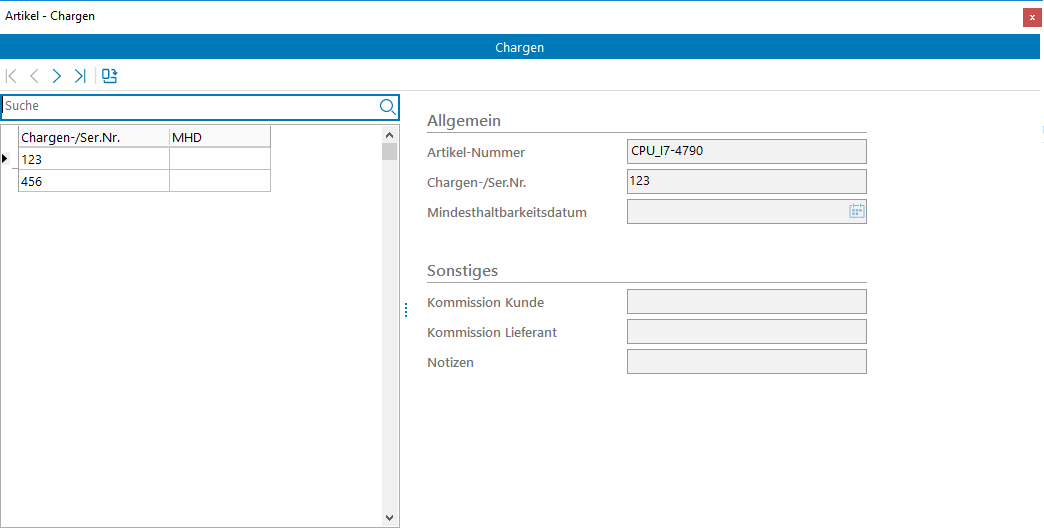1044x528 pixels.
Task: Jump to the last batch record
Action: [80, 76]
